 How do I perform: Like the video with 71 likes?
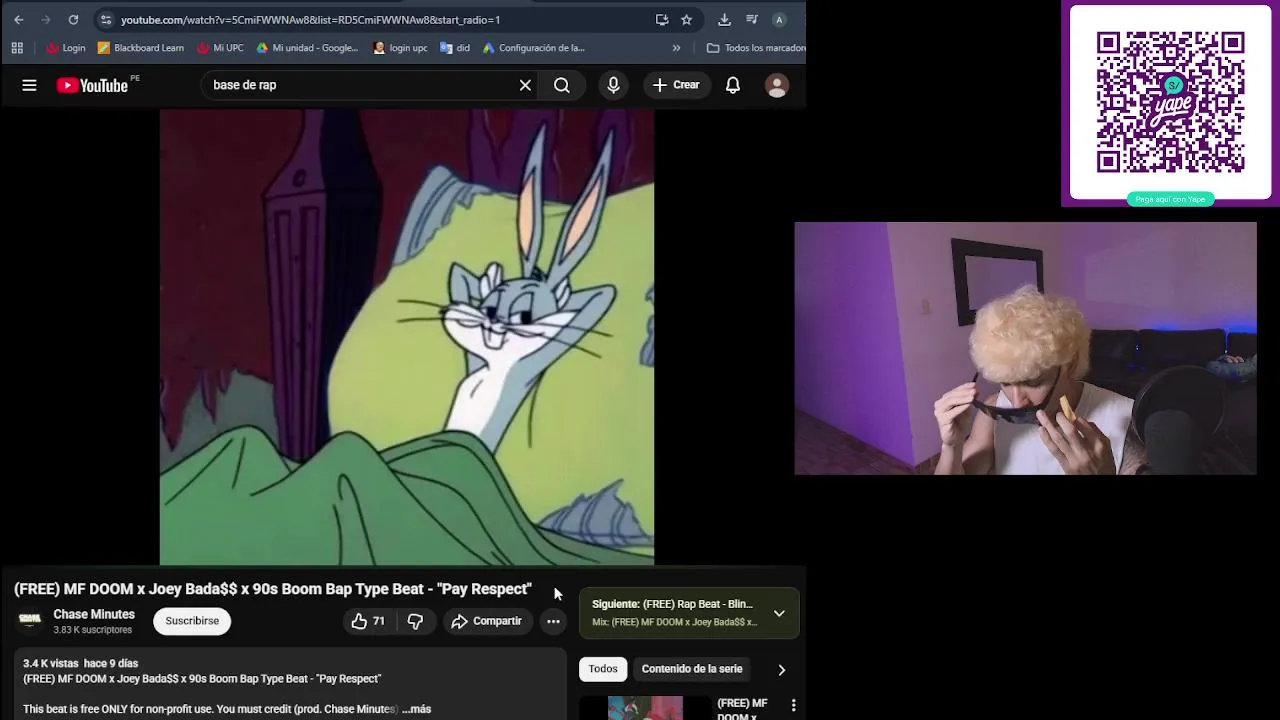tap(367, 621)
